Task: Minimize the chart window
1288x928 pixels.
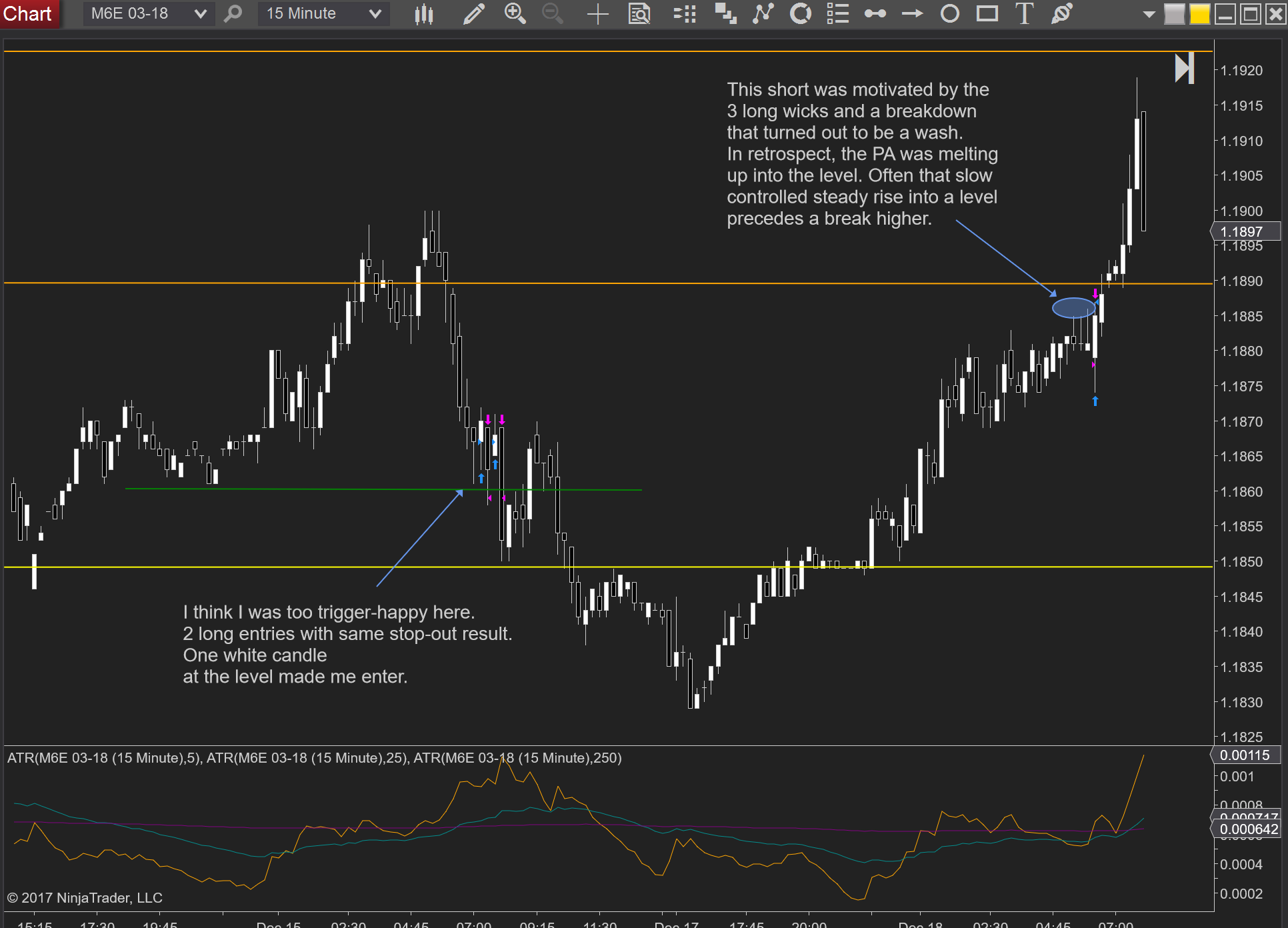Action: (1225, 14)
